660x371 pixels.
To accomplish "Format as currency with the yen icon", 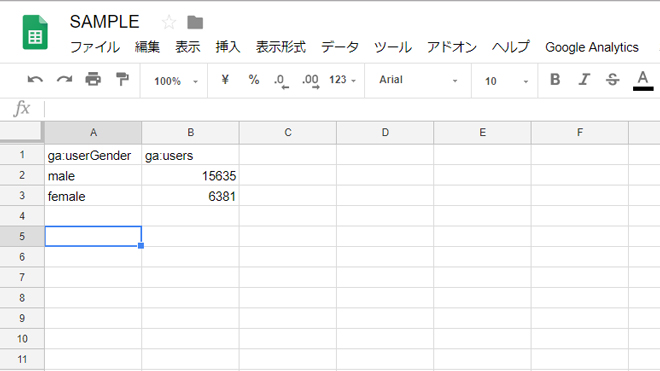I will [x=225, y=80].
